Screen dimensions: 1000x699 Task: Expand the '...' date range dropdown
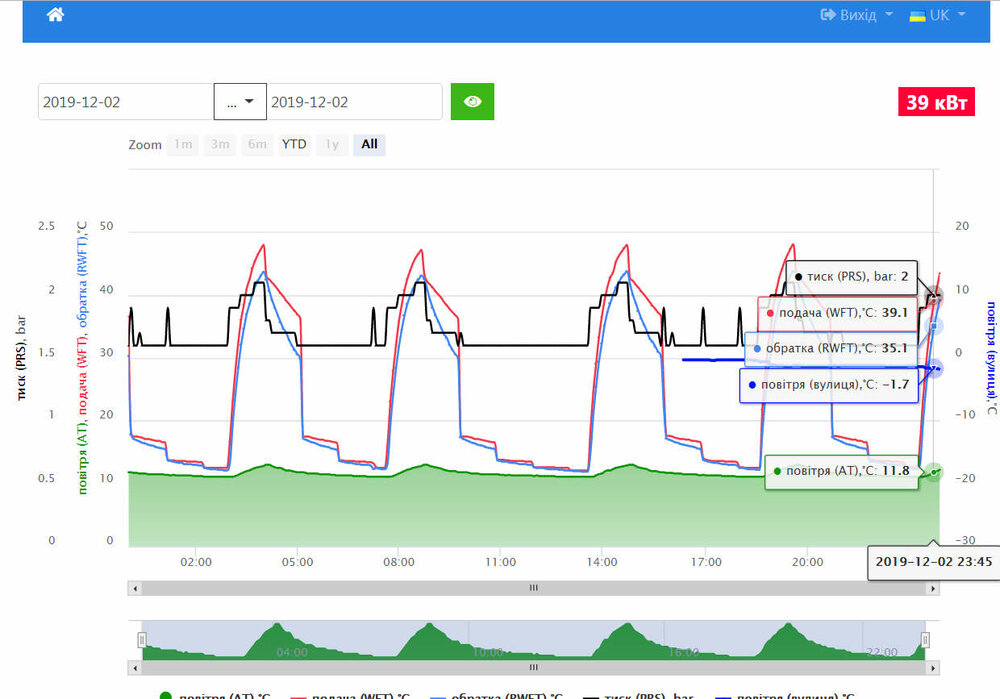pyautogui.click(x=240, y=102)
